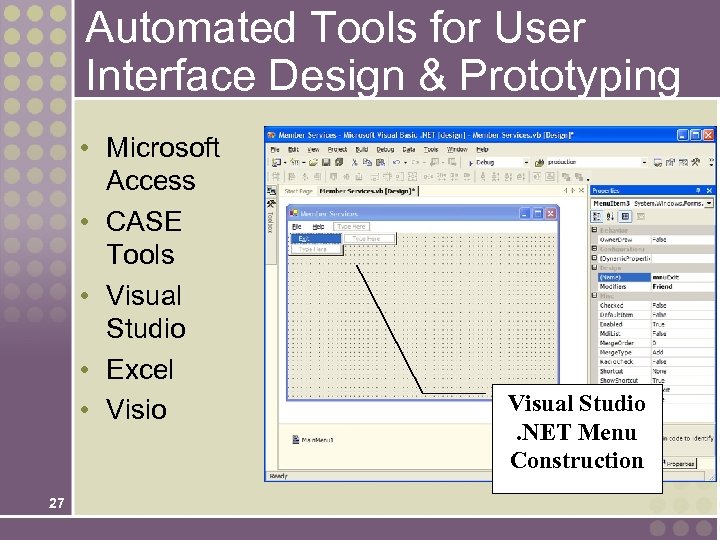Image resolution: width=720 pixels, height=540 pixels.
Task: Collapse the Behavior category in Properties
Action: coord(594,230)
